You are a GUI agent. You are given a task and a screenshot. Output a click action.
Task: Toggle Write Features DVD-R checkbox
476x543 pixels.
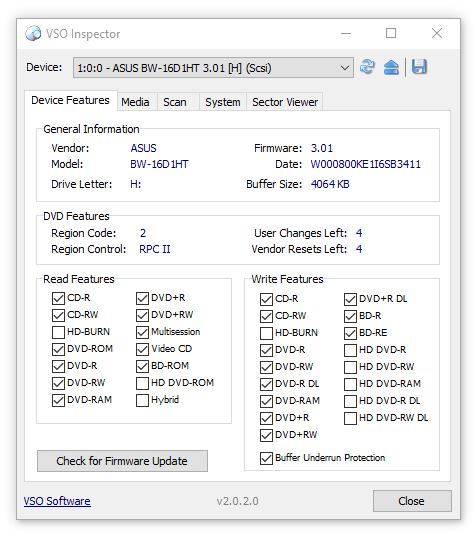coord(266,350)
